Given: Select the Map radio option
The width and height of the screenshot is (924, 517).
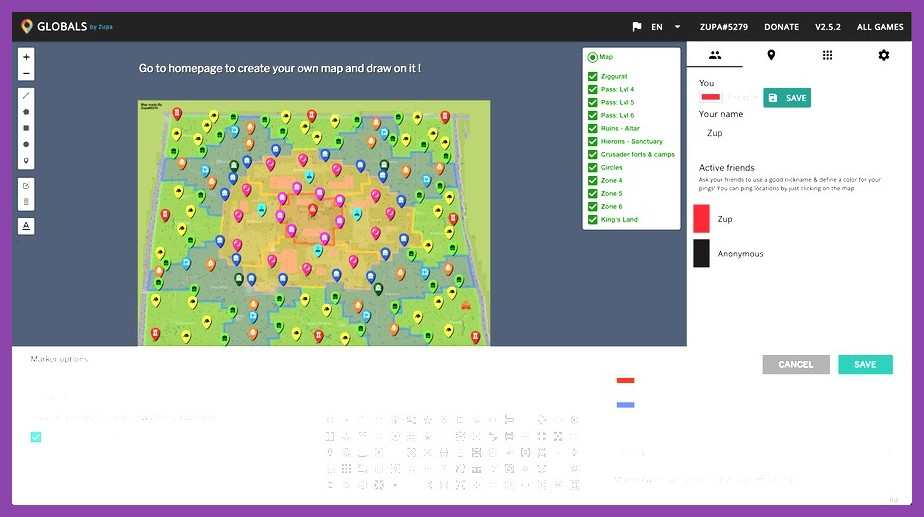Looking at the screenshot, I should click(x=592, y=57).
